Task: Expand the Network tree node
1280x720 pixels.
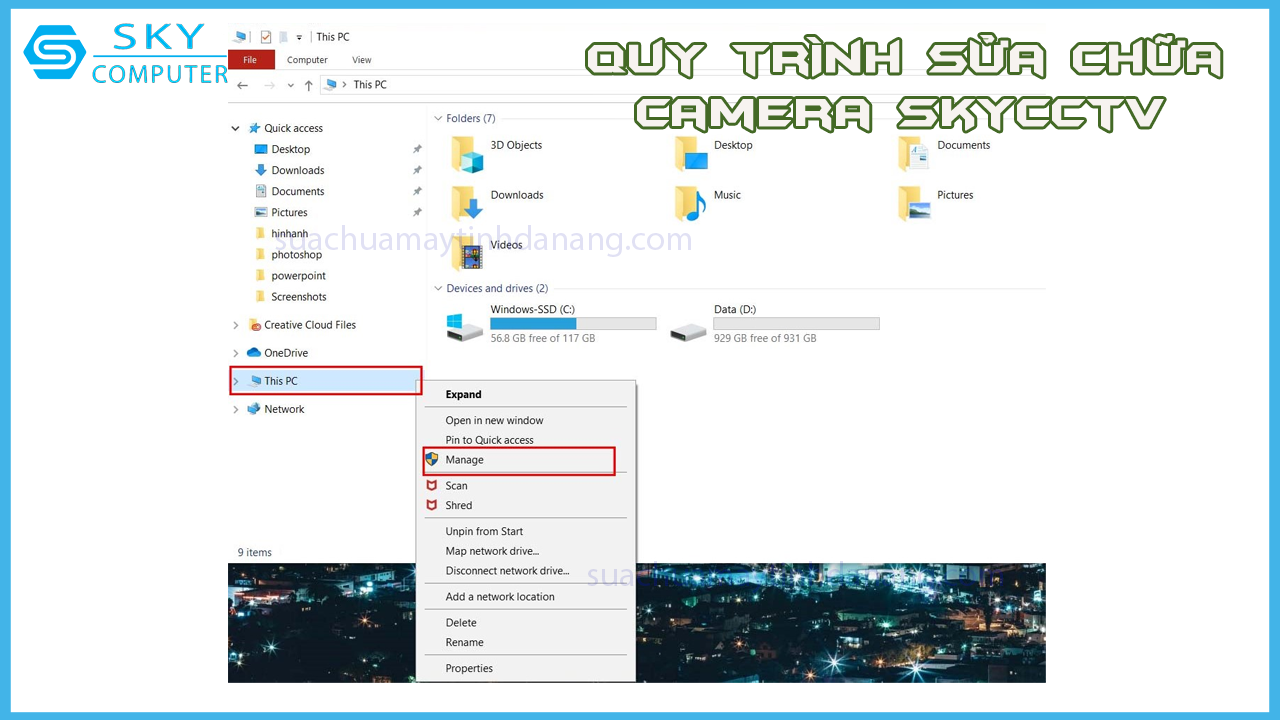Action: [236, 410]
